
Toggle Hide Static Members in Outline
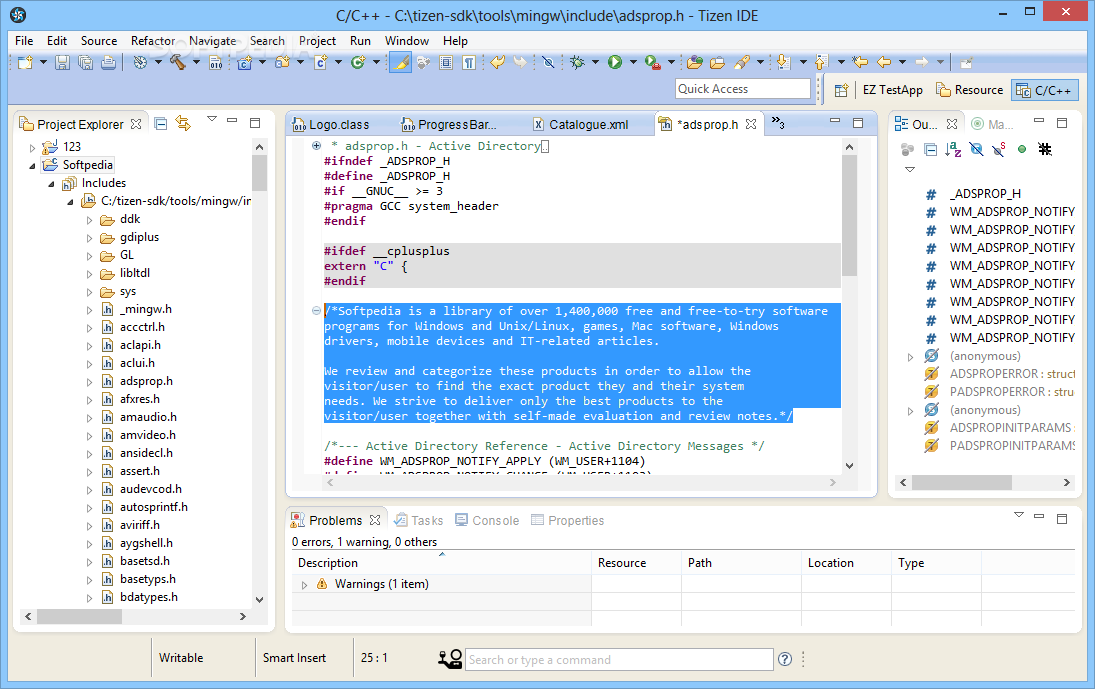click(x=999, y=149)
